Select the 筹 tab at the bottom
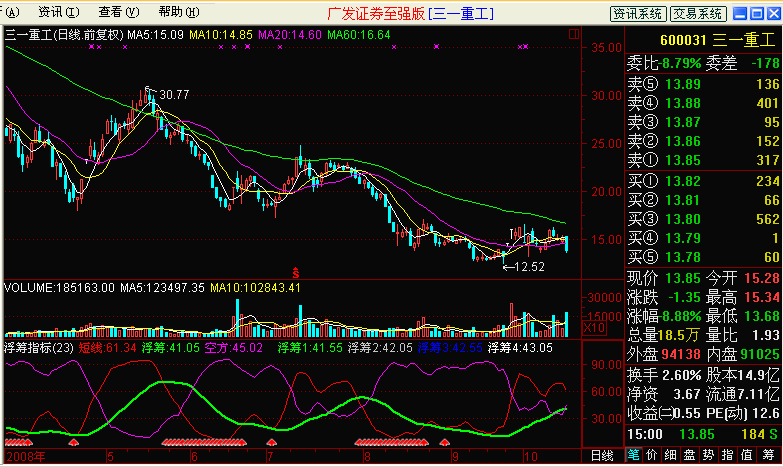Viewport: 783px width, 467px height. click(768, 455)
